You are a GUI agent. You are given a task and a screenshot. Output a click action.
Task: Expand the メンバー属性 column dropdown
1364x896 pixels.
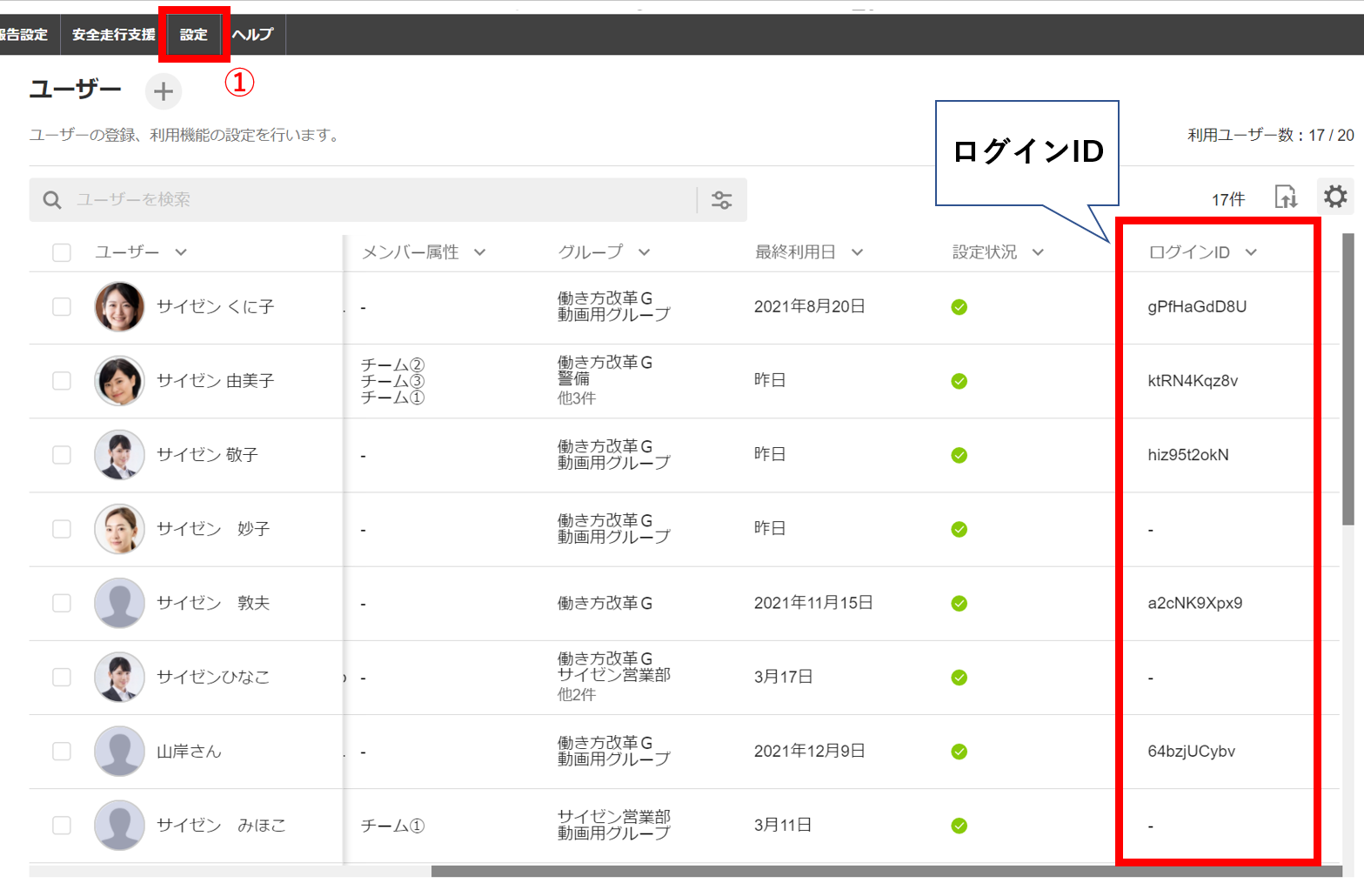click(x=479, y=252)
